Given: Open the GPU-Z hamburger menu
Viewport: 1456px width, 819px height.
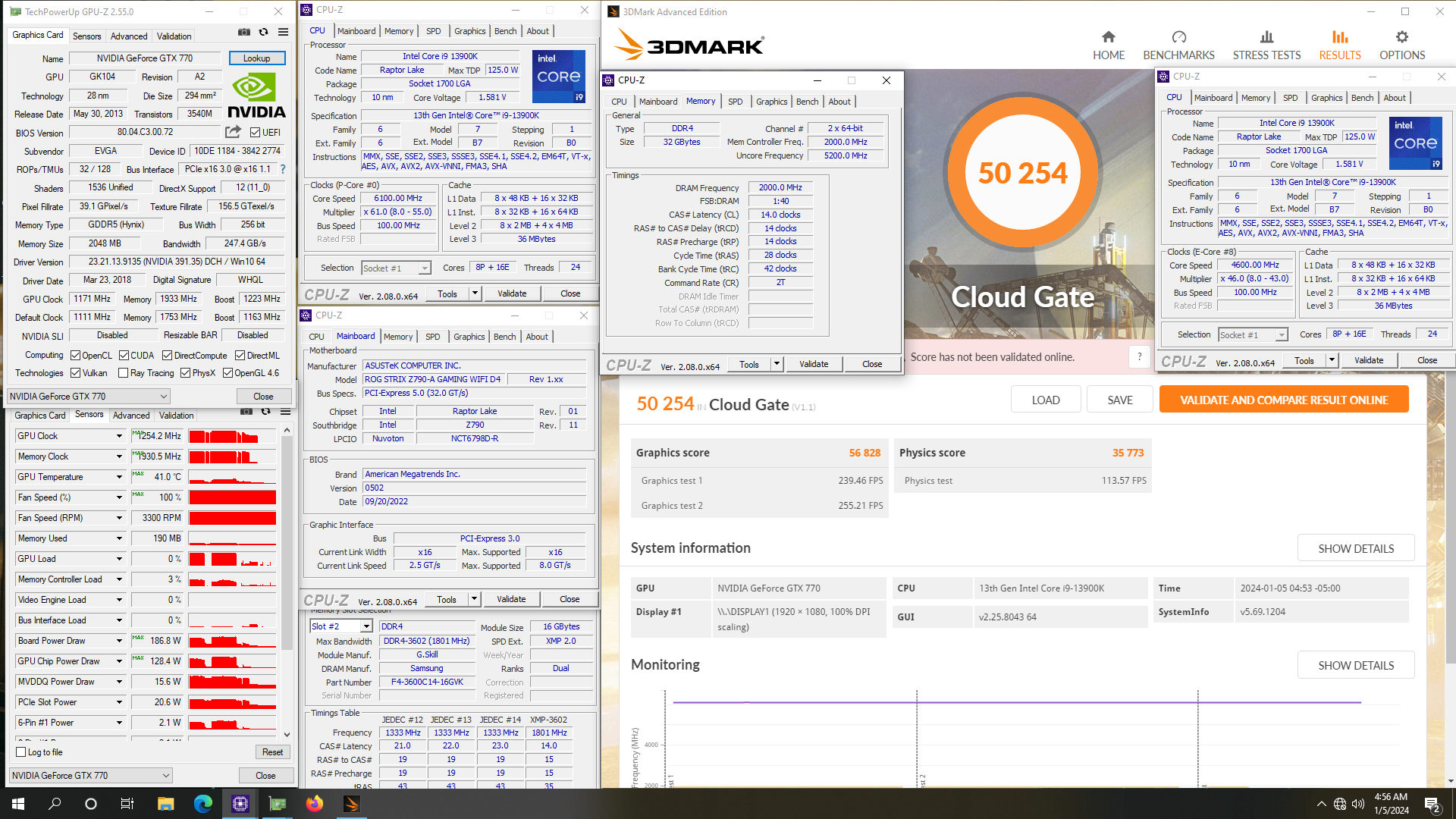Looking at the screenshot, I should coord(283,33).
